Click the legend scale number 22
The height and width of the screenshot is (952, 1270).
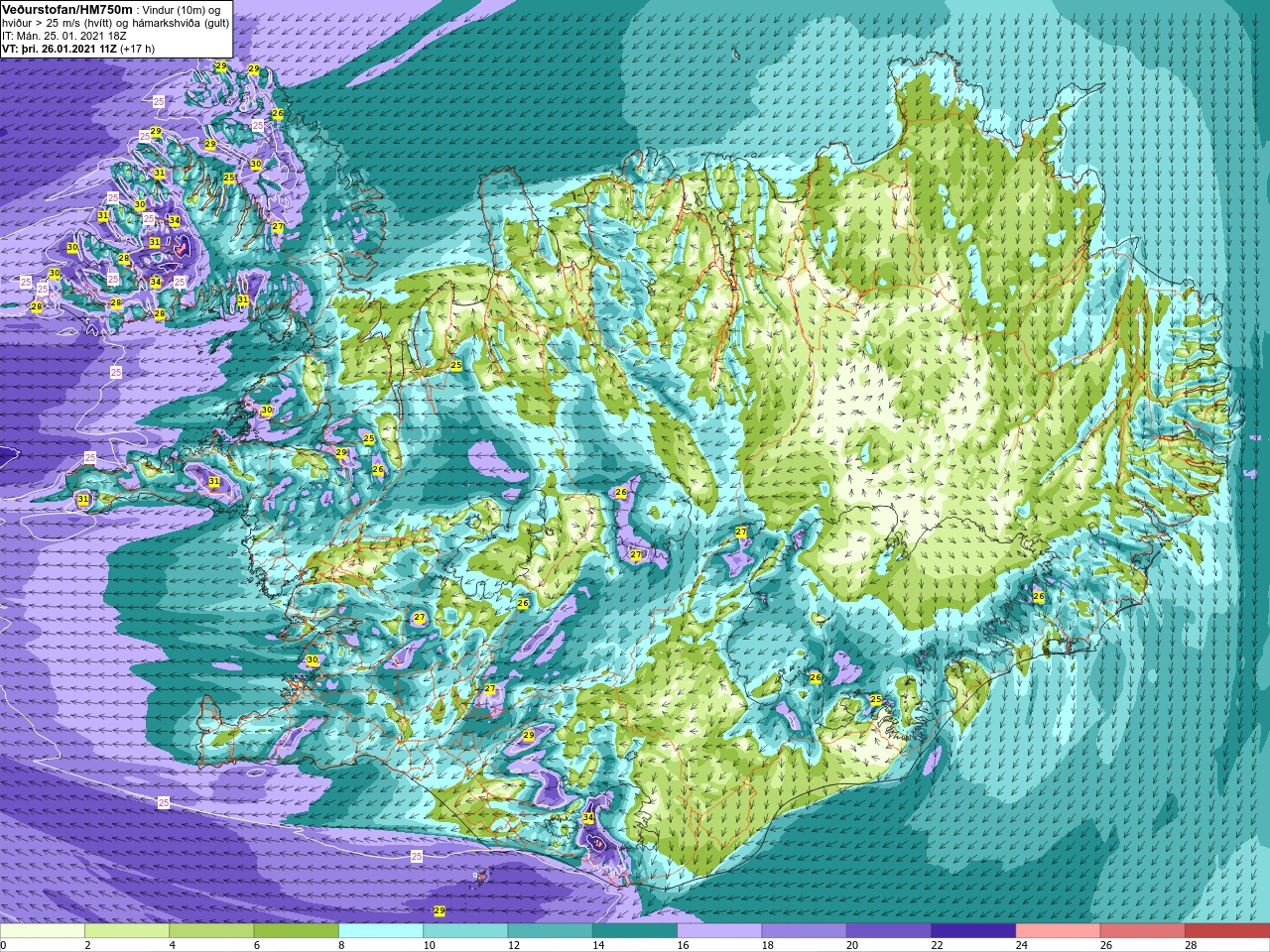(x=937, y=945)
